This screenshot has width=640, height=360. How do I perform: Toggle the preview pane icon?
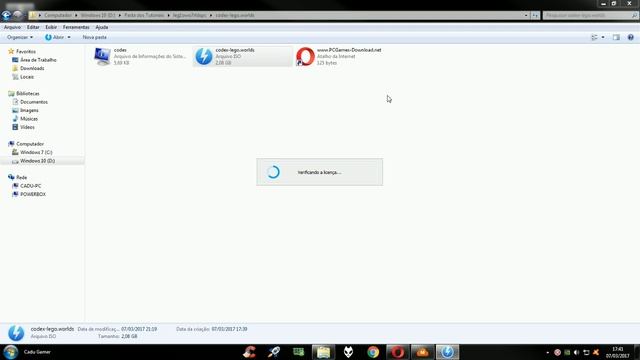(616, 37)
